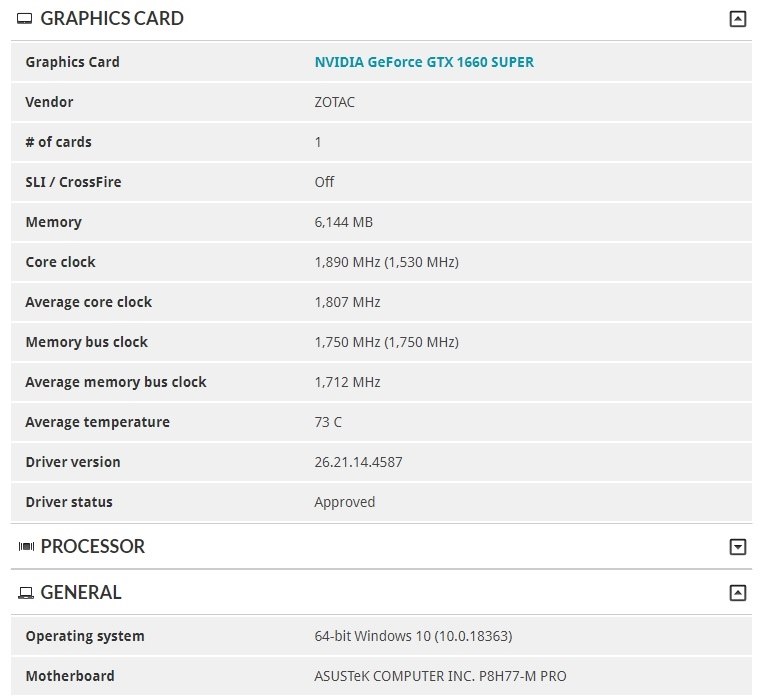Select driver version 26.21.14.4587

(358, 462)
